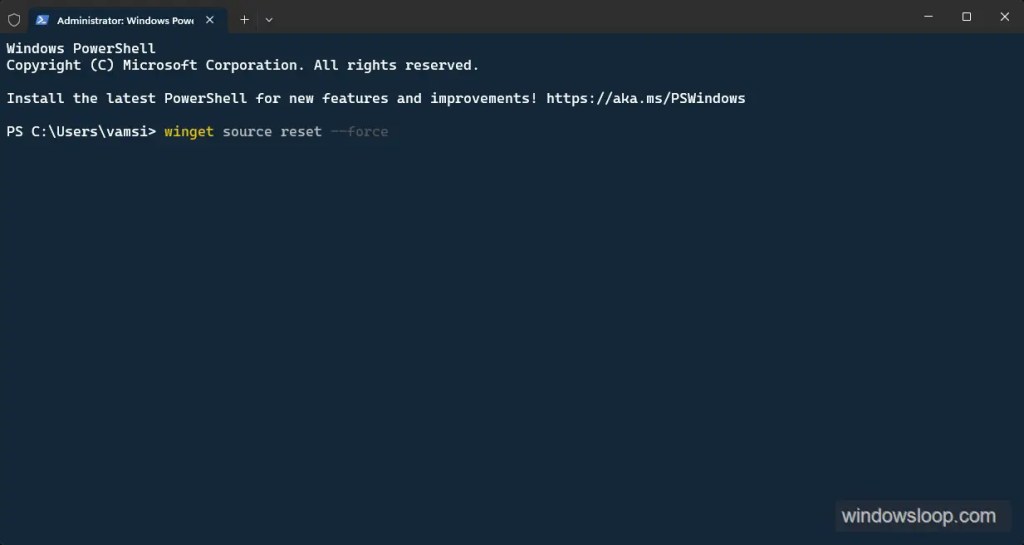1024x545 pixels.
Task: Click the PowerShell icon on the tab
Action: (x=42, y=20)
